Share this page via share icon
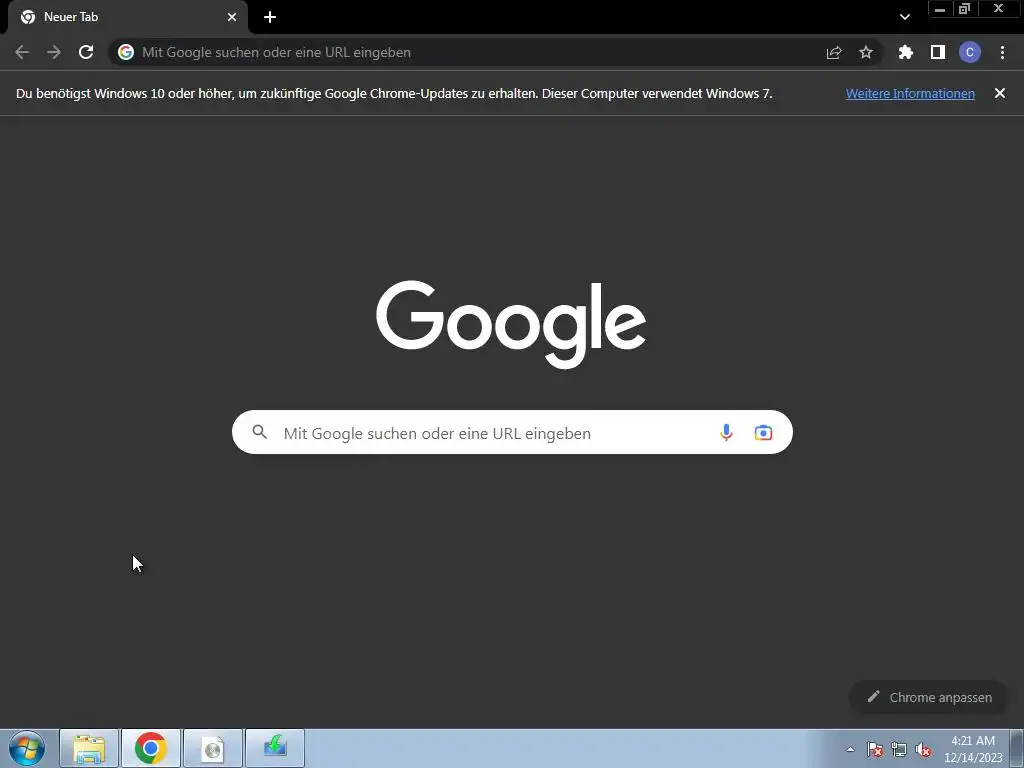 834,52
